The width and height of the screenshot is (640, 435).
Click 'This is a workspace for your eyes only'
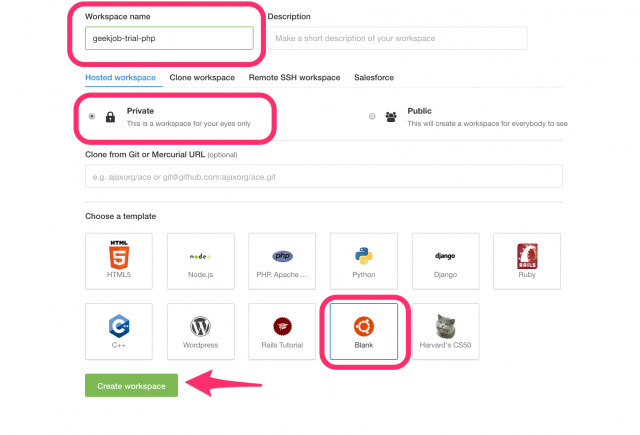pos(189,124)
